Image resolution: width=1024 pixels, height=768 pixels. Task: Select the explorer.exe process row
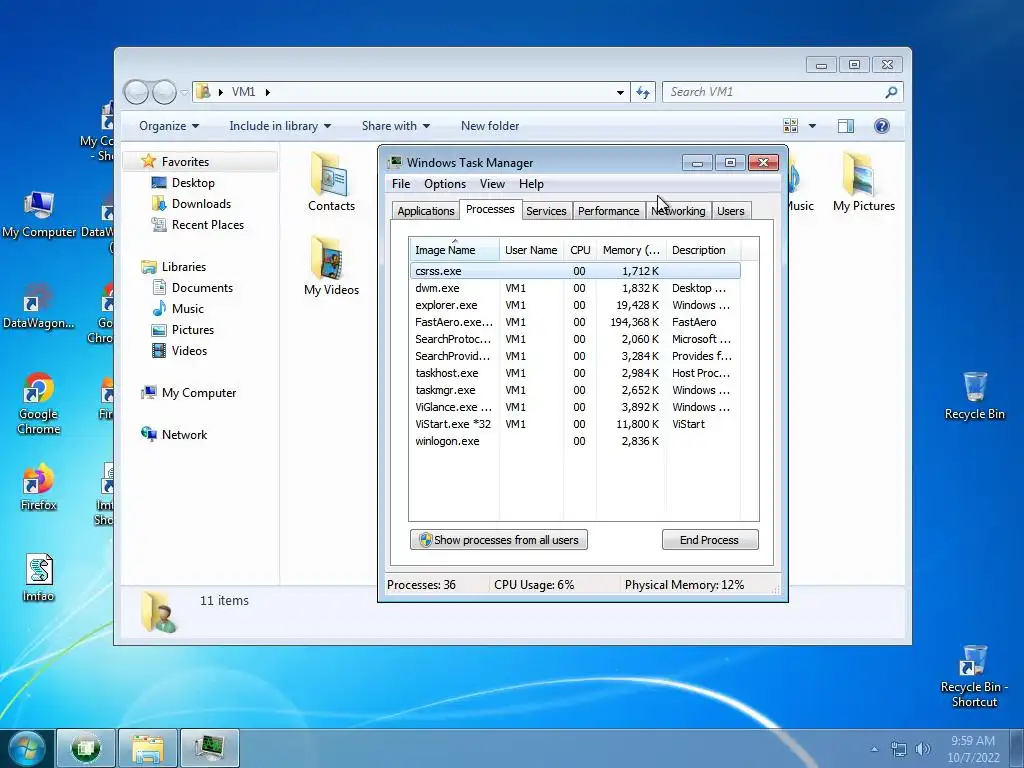coord(575,305)
